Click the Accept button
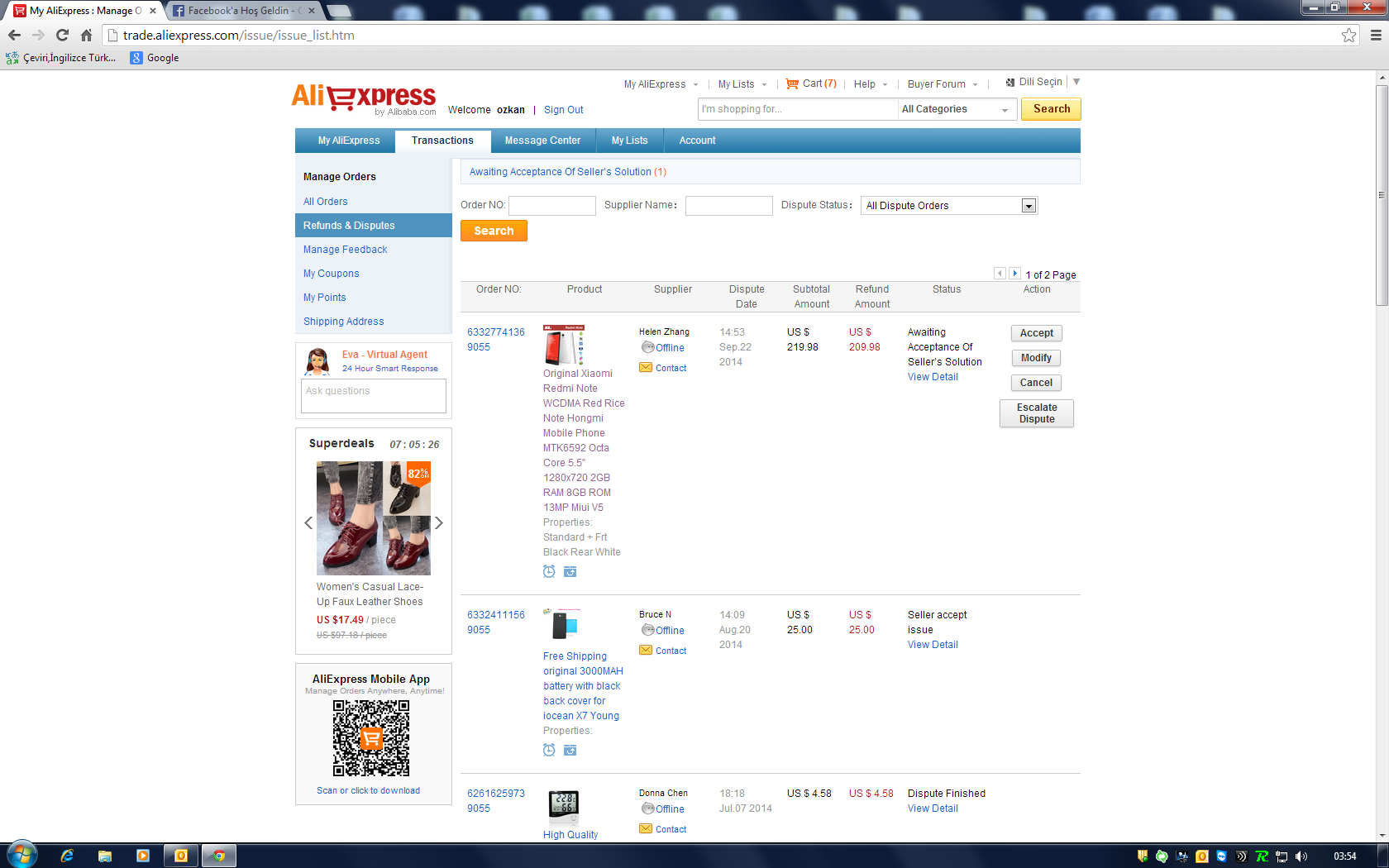The image size is (1389, 868). click(x=1036, y=333)
